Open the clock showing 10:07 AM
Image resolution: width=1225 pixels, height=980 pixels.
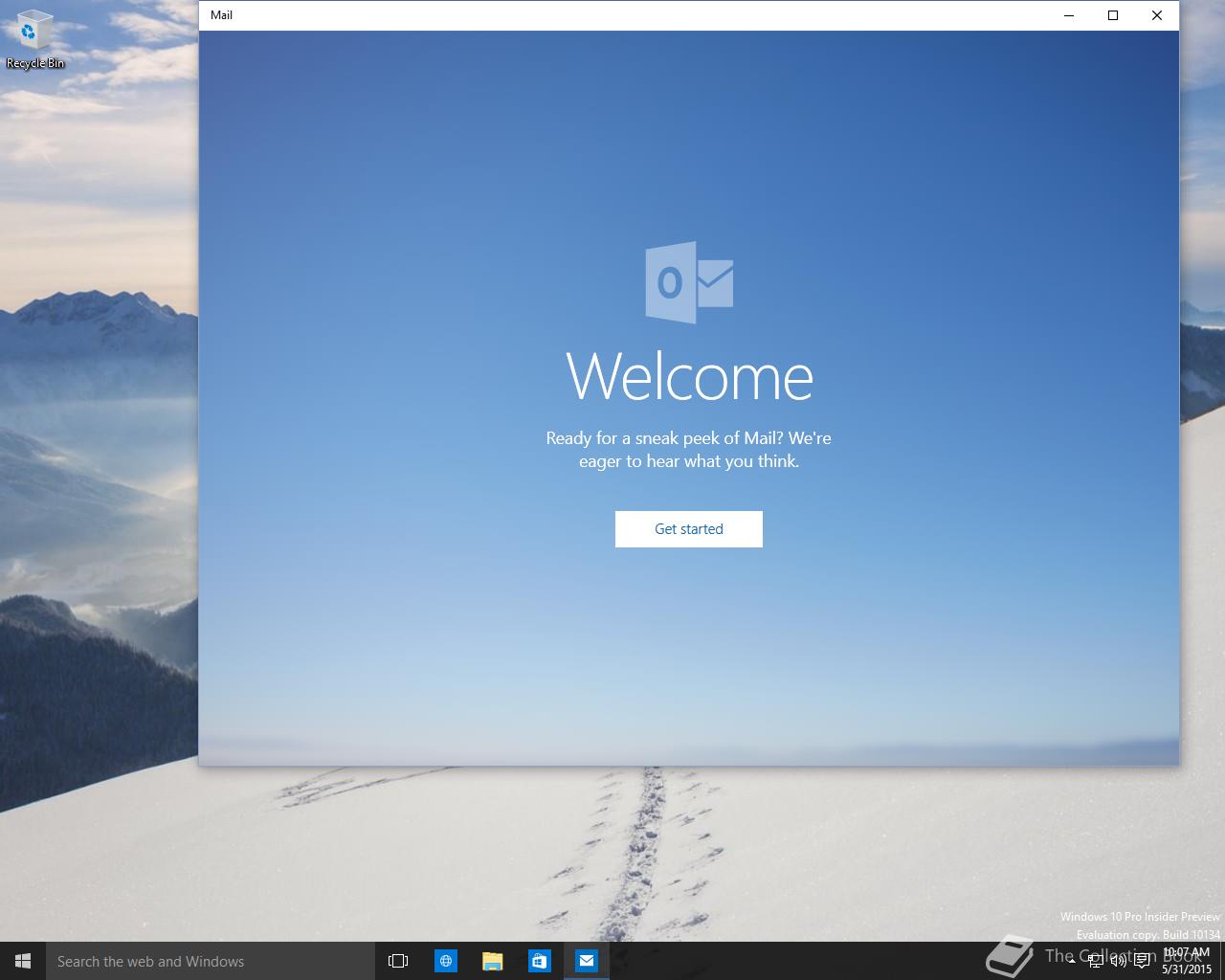point(1187,961)
